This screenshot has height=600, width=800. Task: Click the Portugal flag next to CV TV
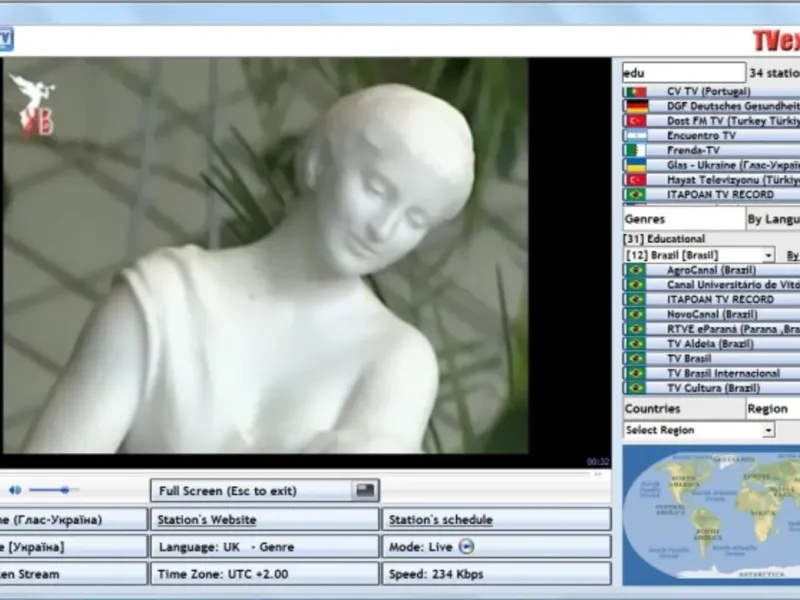coord(635,91)
